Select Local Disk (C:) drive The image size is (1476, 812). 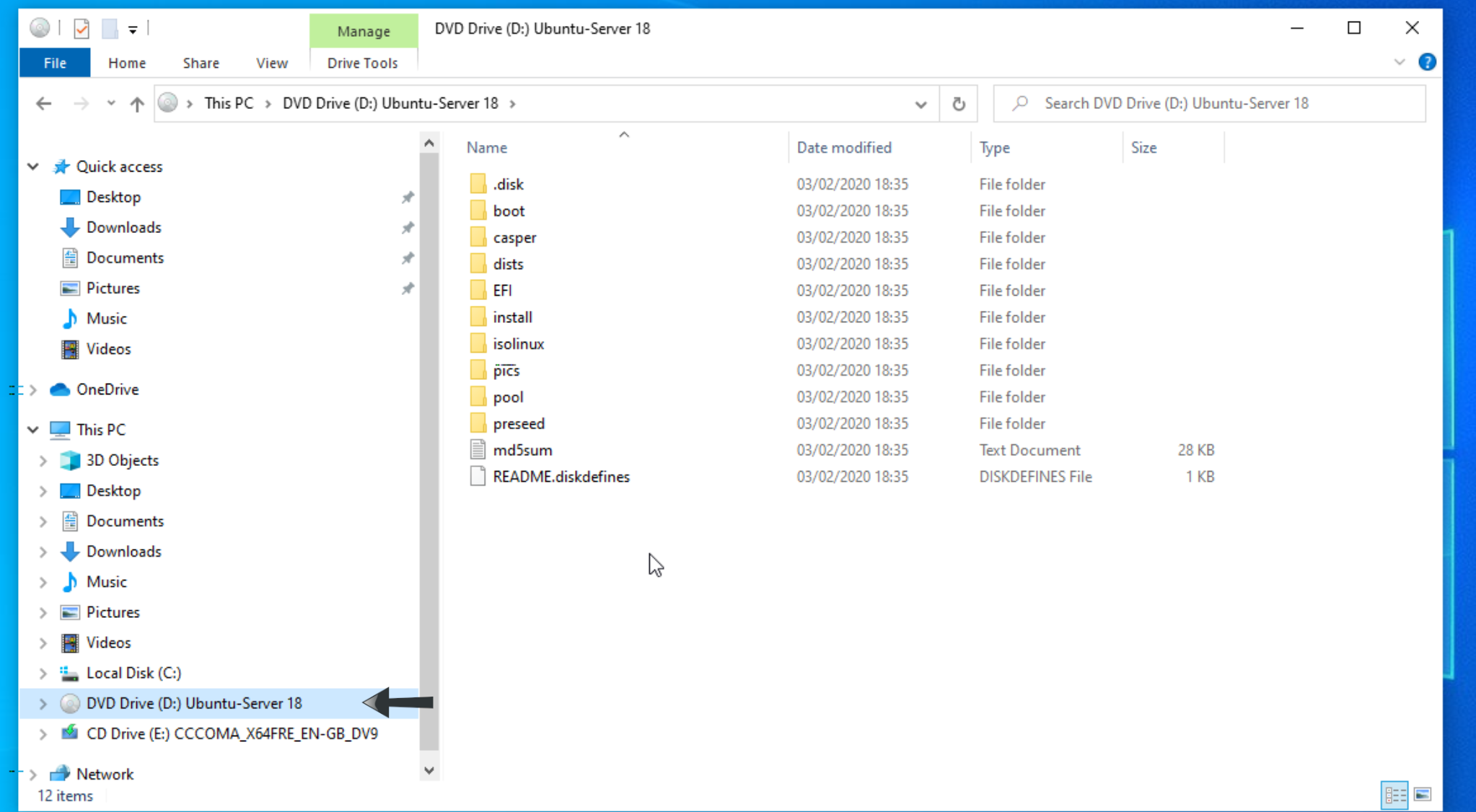[x=133, y=673]
